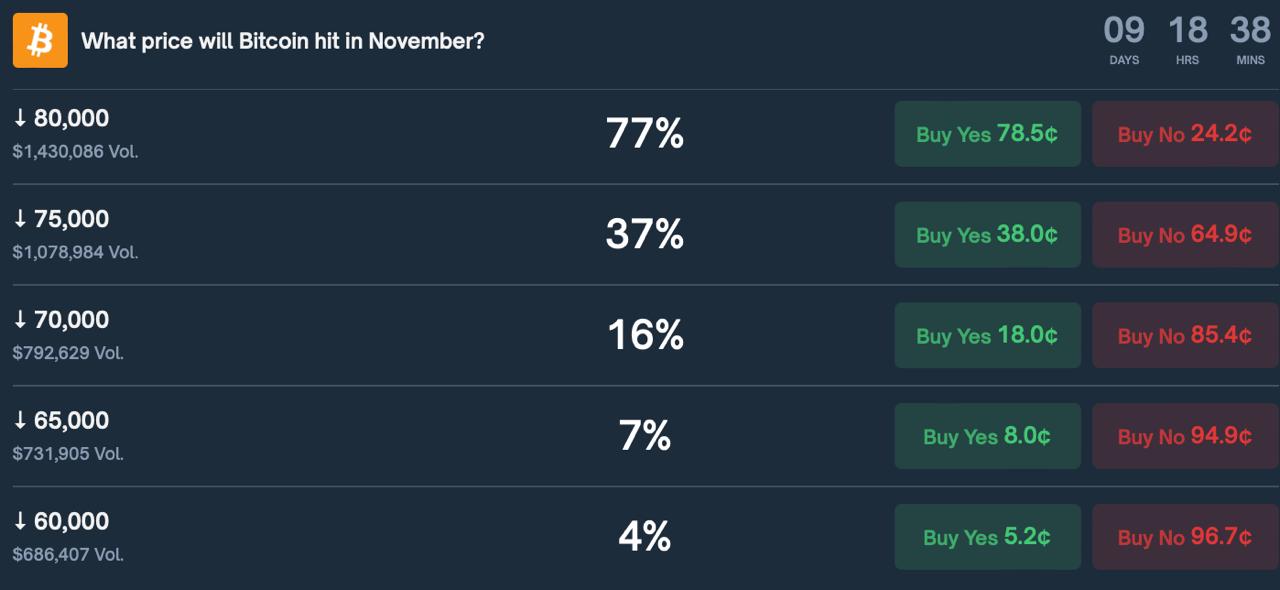Click the down arrow beside 60,000
The height and width of the screenshot is (590, 1280).
tap(20, 521)
